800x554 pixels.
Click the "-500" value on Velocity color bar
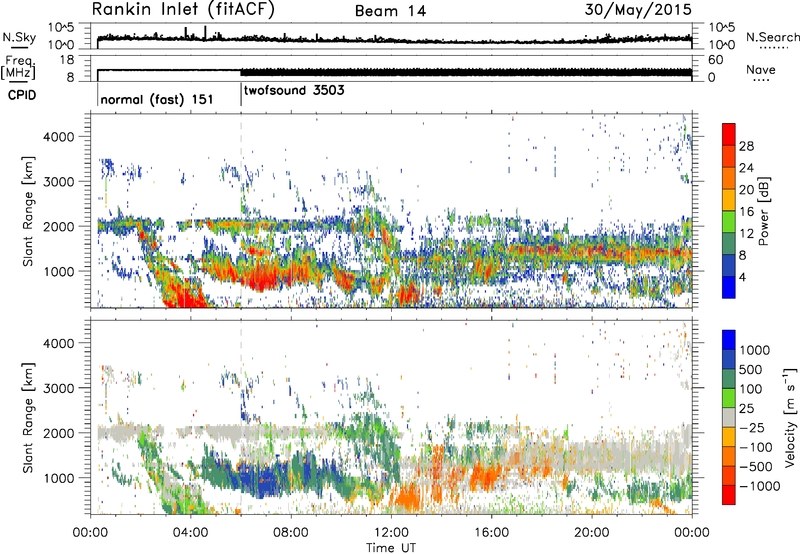[756, 467]
